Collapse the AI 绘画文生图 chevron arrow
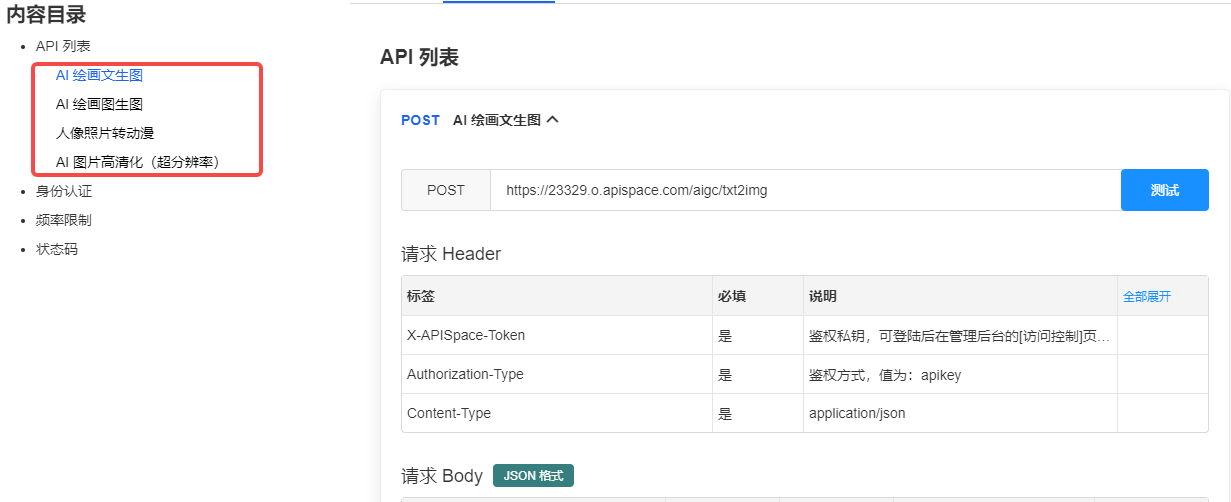This screenshot has width=1231, height=502. point(553,120)
